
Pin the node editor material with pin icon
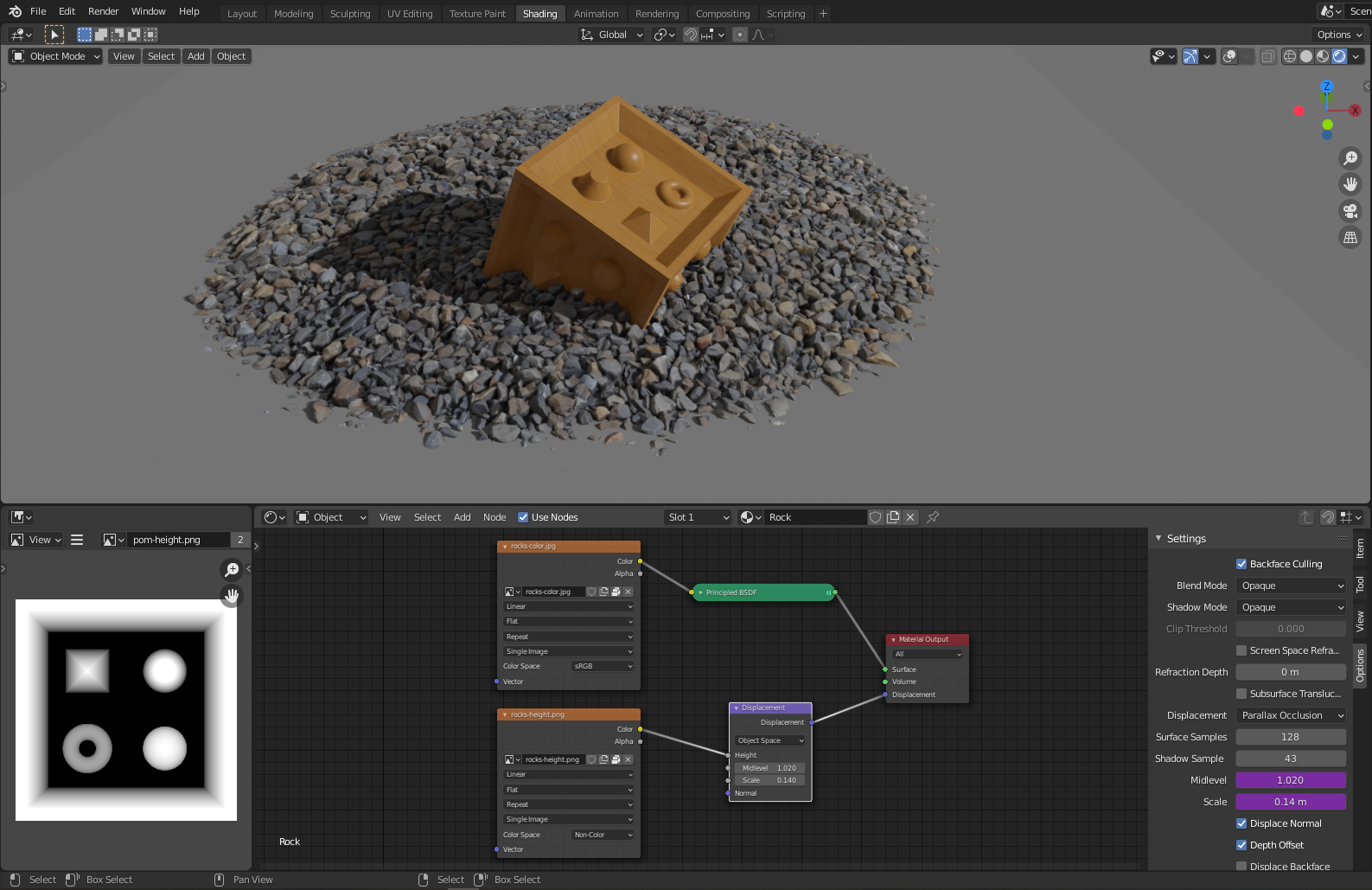(x=933, y=517)
